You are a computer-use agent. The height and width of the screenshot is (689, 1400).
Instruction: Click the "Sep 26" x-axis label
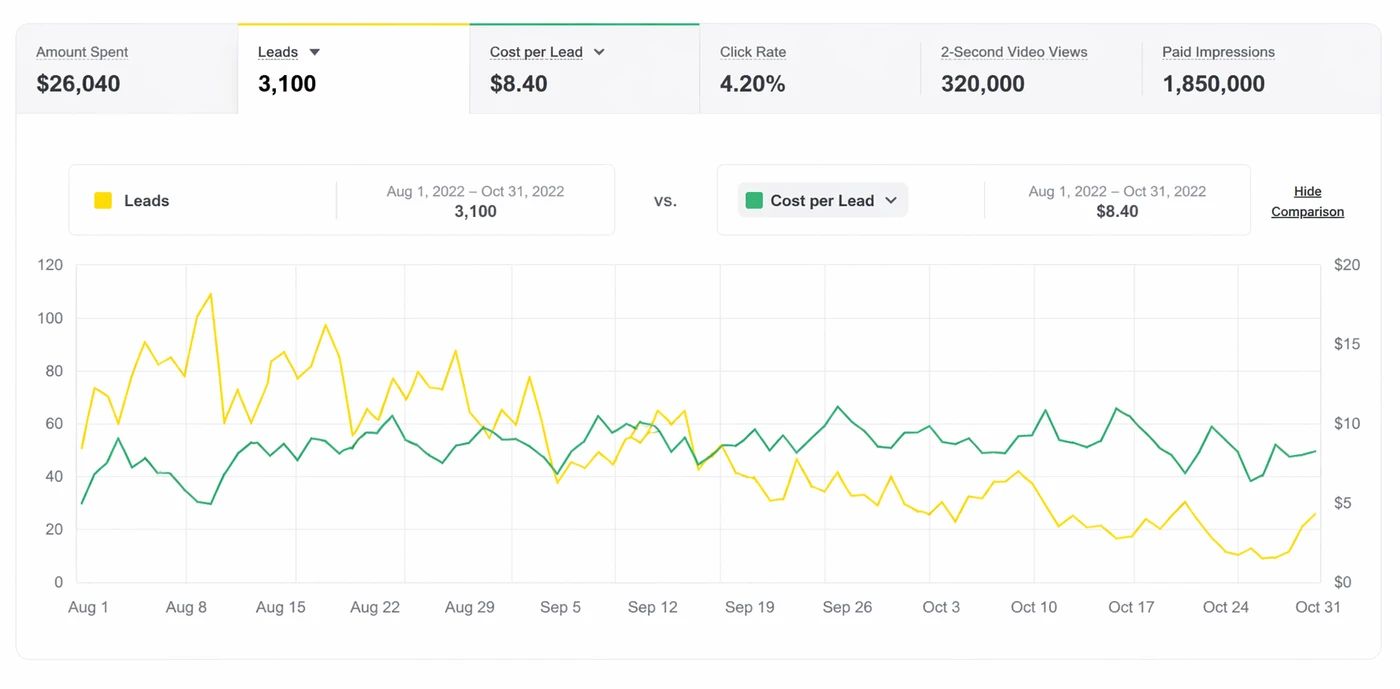pyautogui.click(x=848, y=607)
